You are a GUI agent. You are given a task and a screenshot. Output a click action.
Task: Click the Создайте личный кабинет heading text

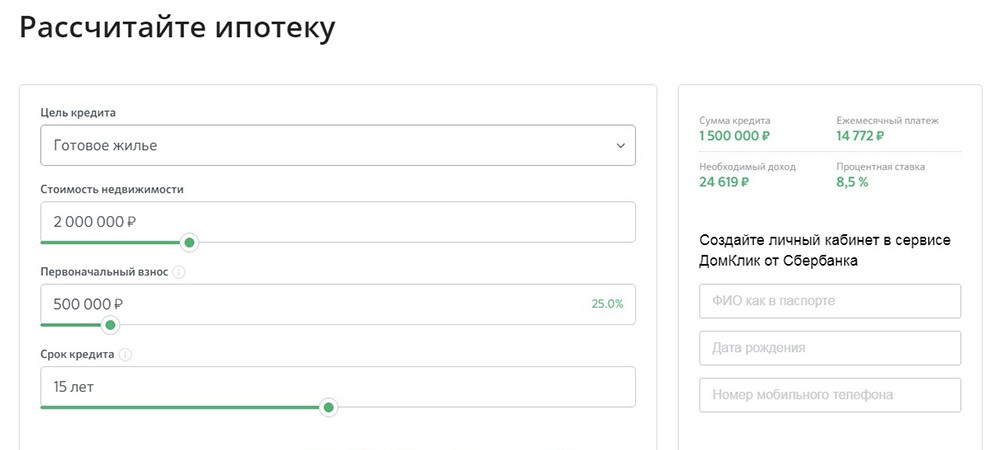(825, 251)
